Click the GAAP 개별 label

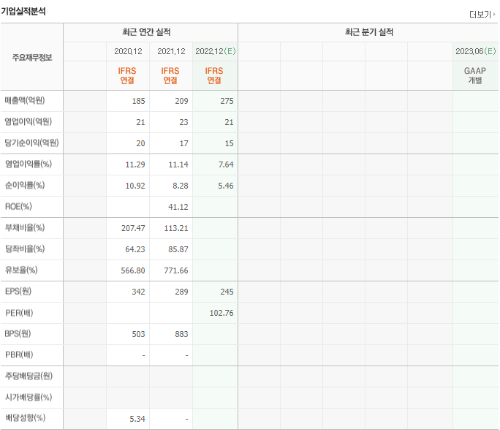(x=475, y=75)
